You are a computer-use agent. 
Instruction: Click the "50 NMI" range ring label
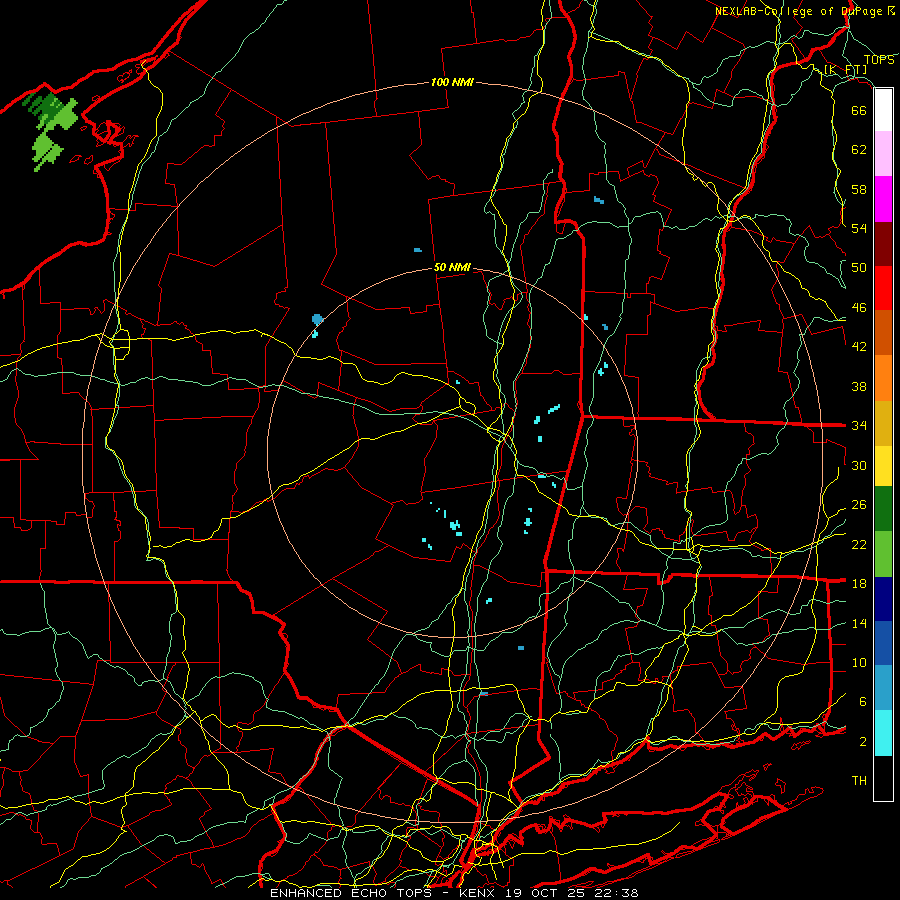[452, 267]
